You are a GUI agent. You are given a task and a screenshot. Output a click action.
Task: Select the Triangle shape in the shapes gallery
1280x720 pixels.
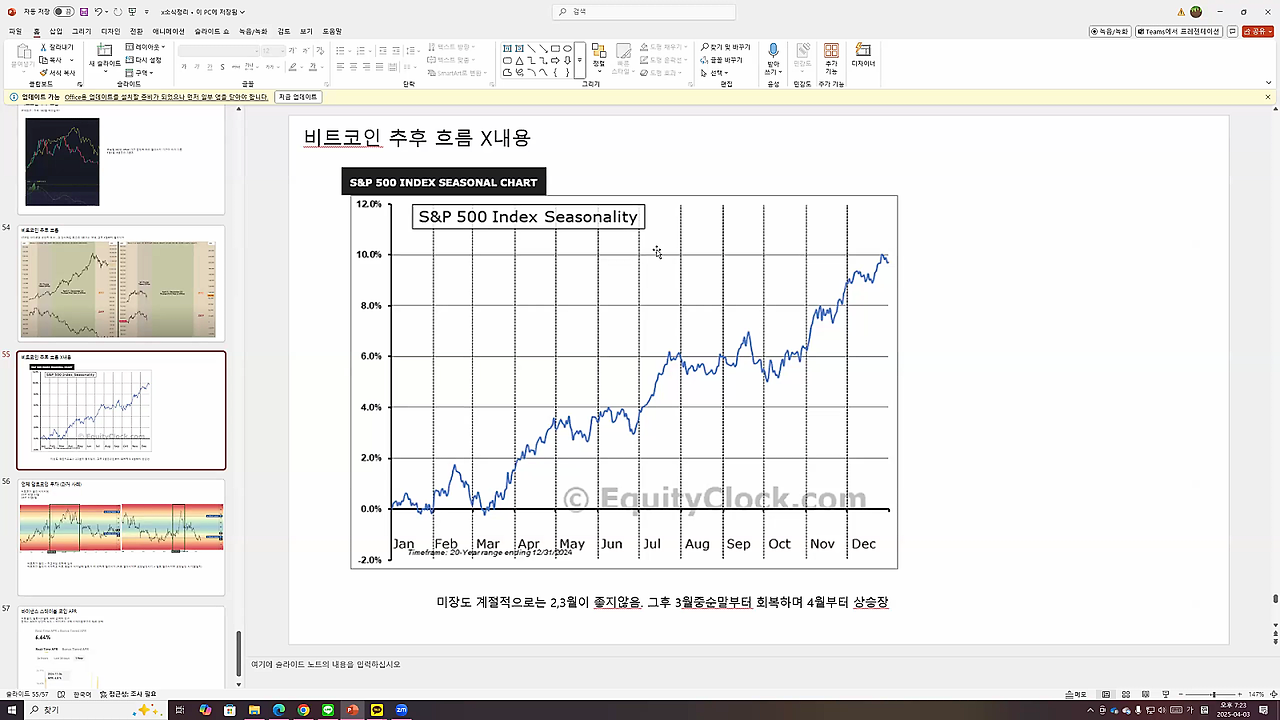click(x=520, y=60)
